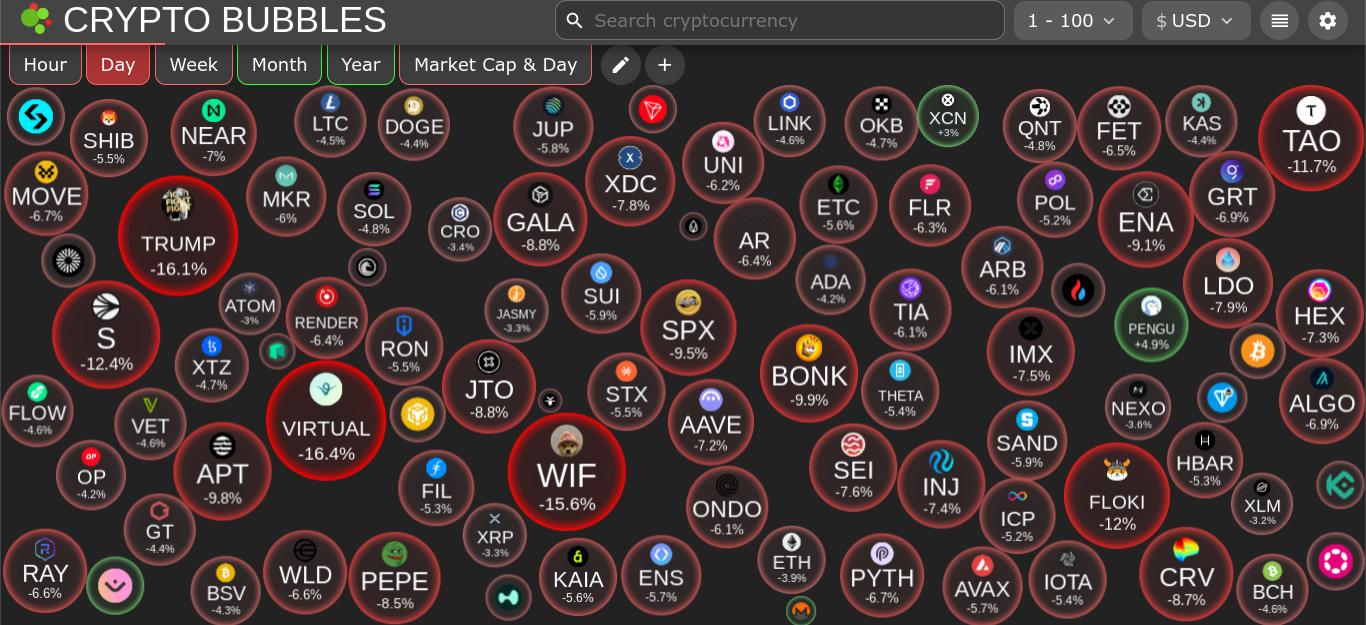
Task: Click the Bitcoin orange logo bubble
Action: [x=1257, y=351]
